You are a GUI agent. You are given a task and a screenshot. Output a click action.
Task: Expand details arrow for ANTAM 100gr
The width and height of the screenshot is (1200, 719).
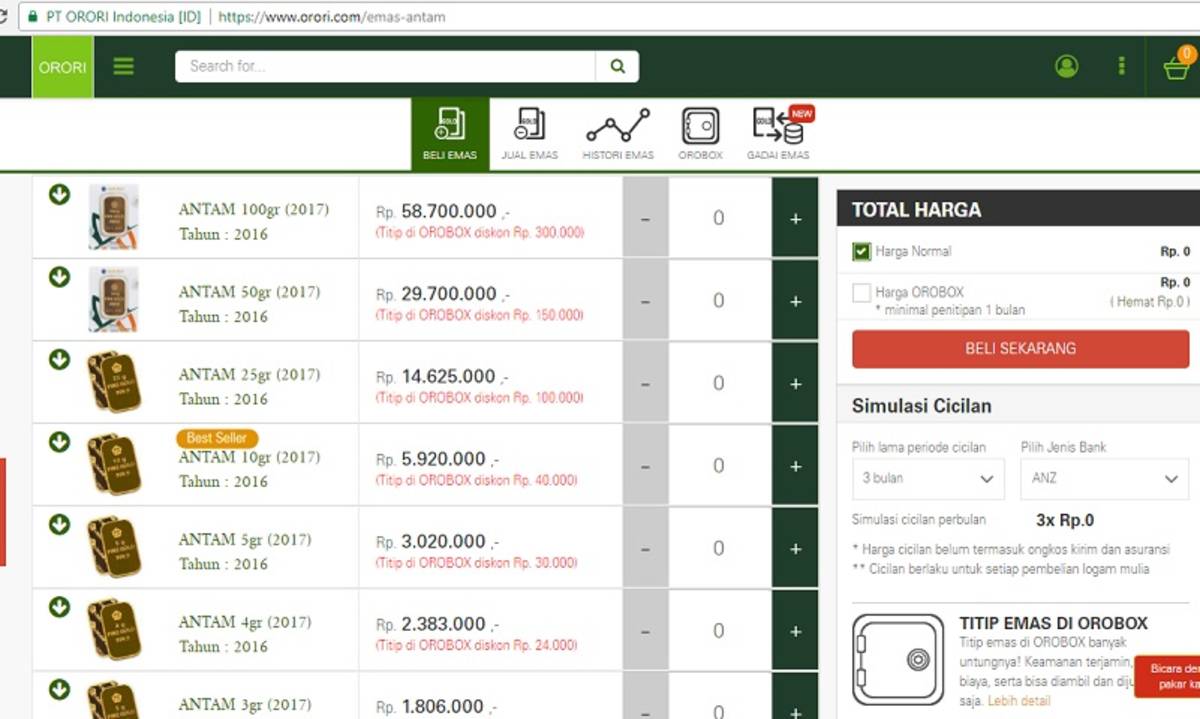coord(60,195)
